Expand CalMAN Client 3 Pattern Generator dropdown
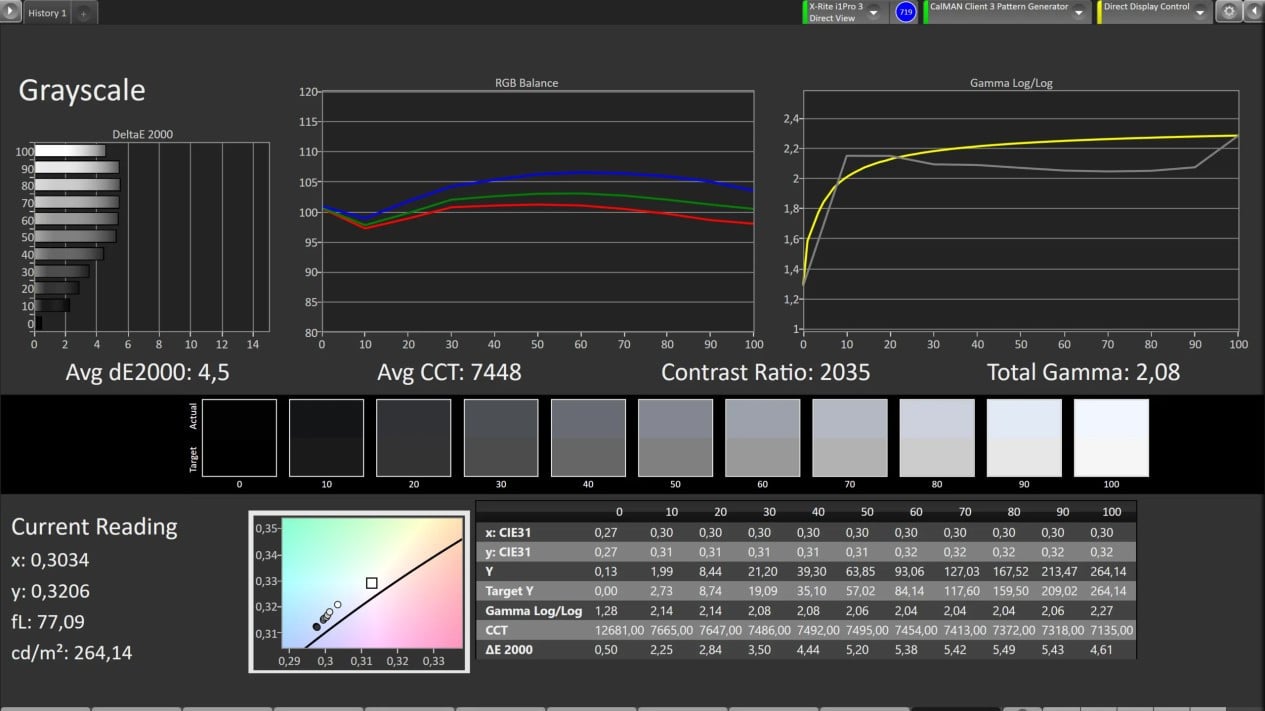1265x711 pixels. (x=1081, y=12)
